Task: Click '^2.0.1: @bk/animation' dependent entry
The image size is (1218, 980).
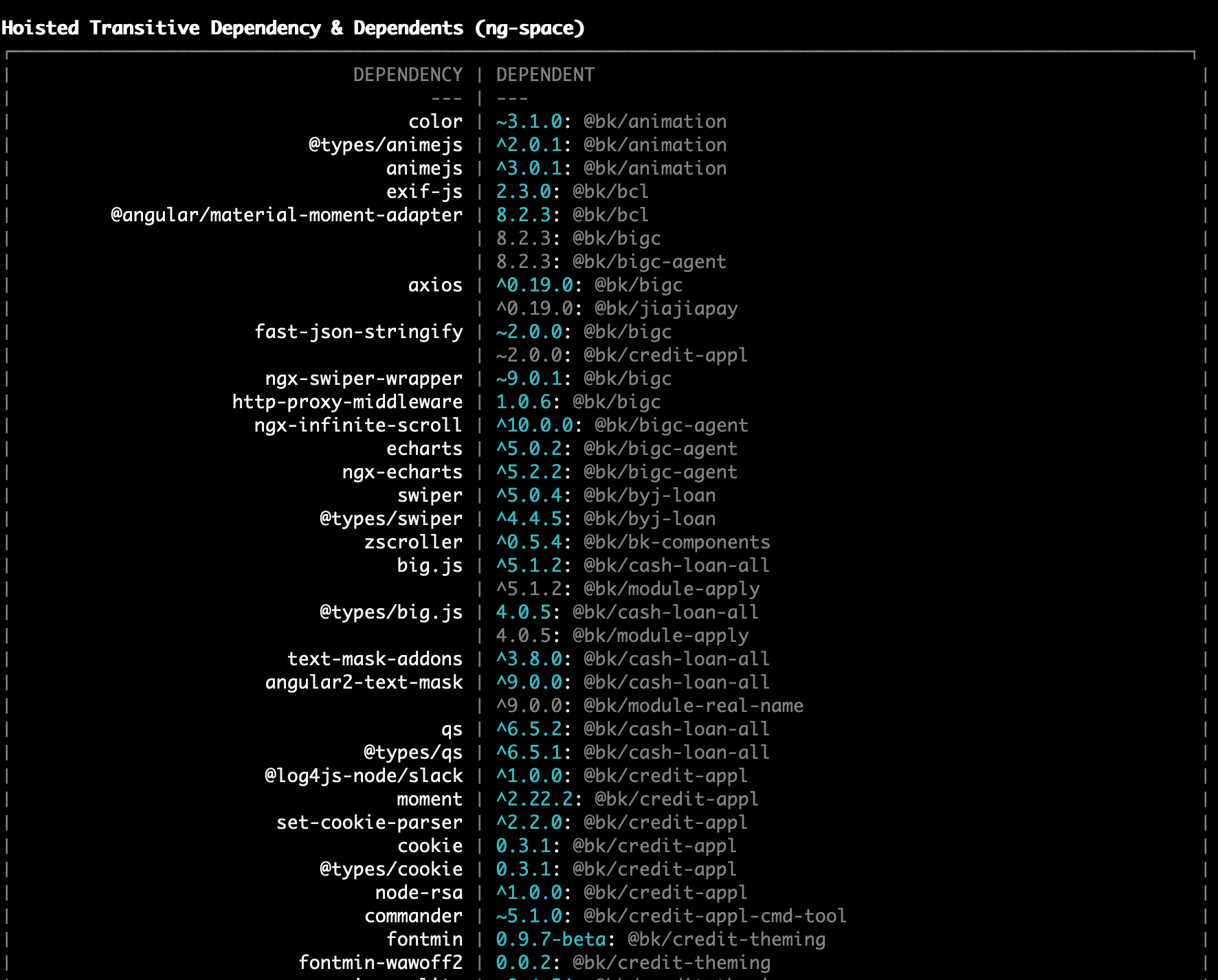Action: click(x=611, y=145)
